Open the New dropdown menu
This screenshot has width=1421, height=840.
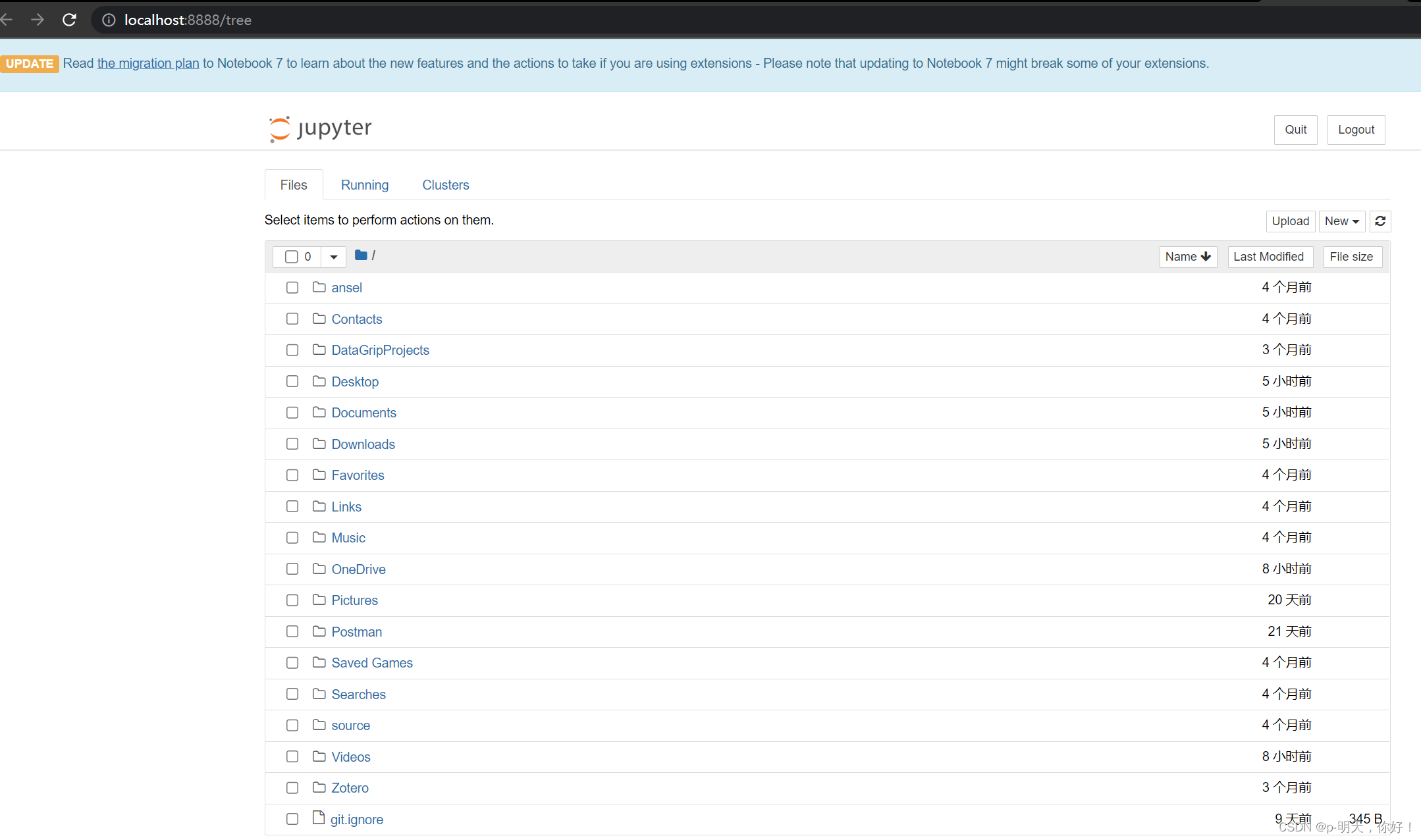pos(1341,221)
